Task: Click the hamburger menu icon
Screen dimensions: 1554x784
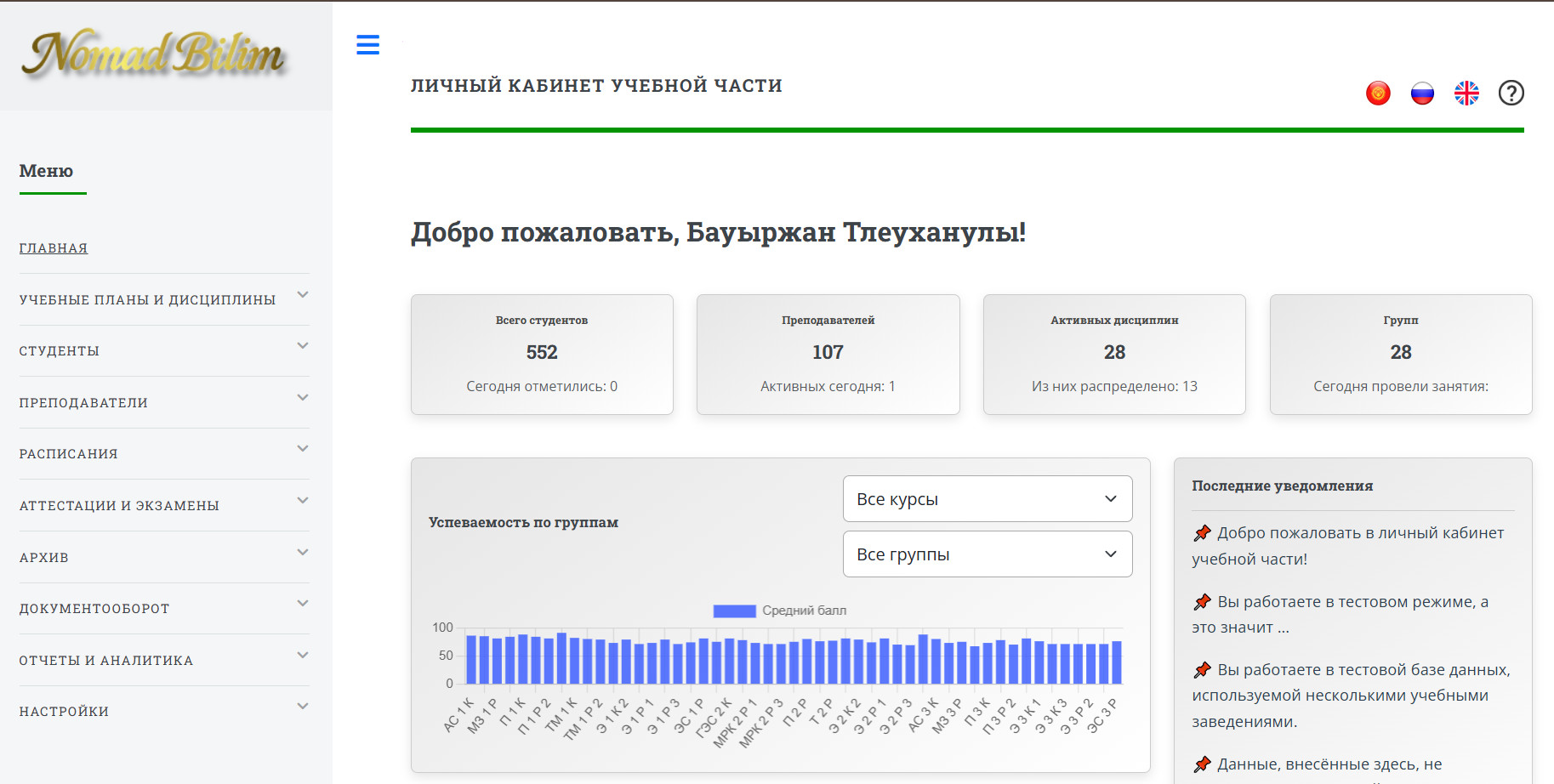Action: point(367,45)
